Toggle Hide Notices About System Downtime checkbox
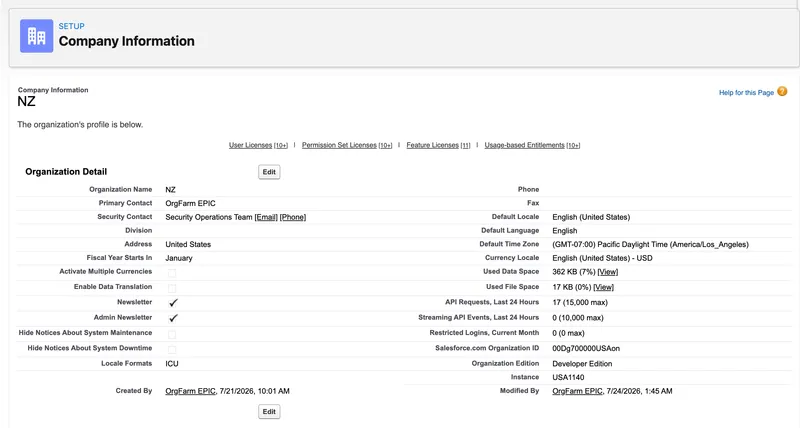This screenshot has height=428, width=800. [172, 349]
